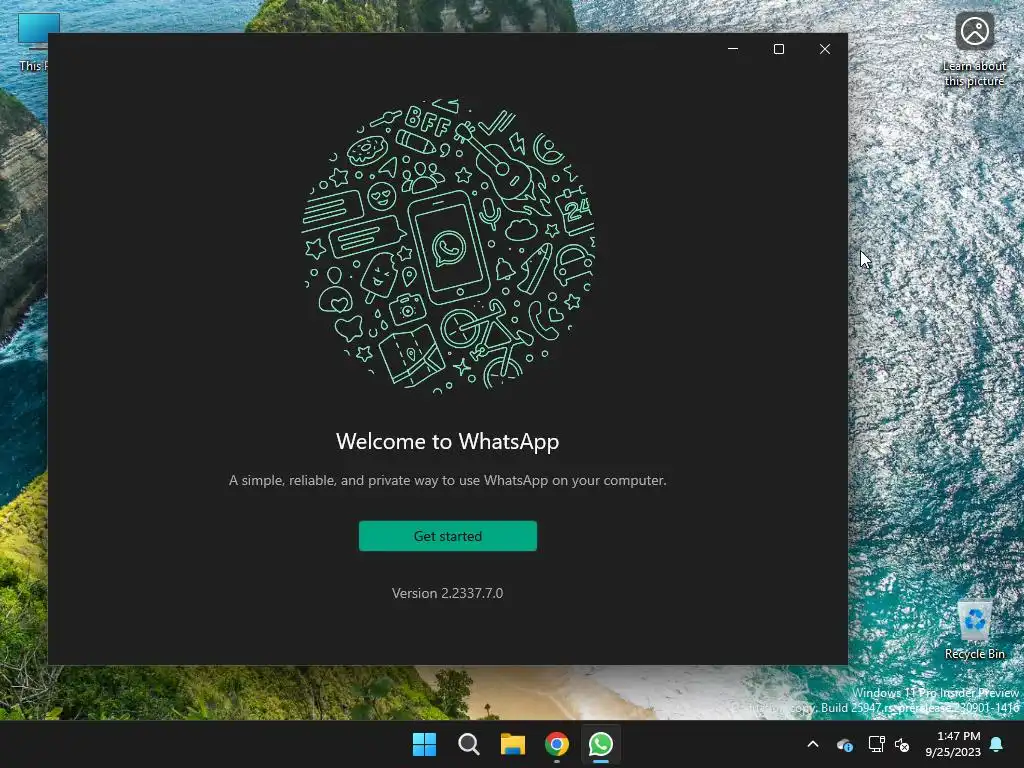Show hidden system tray icons

coord(813,744)
